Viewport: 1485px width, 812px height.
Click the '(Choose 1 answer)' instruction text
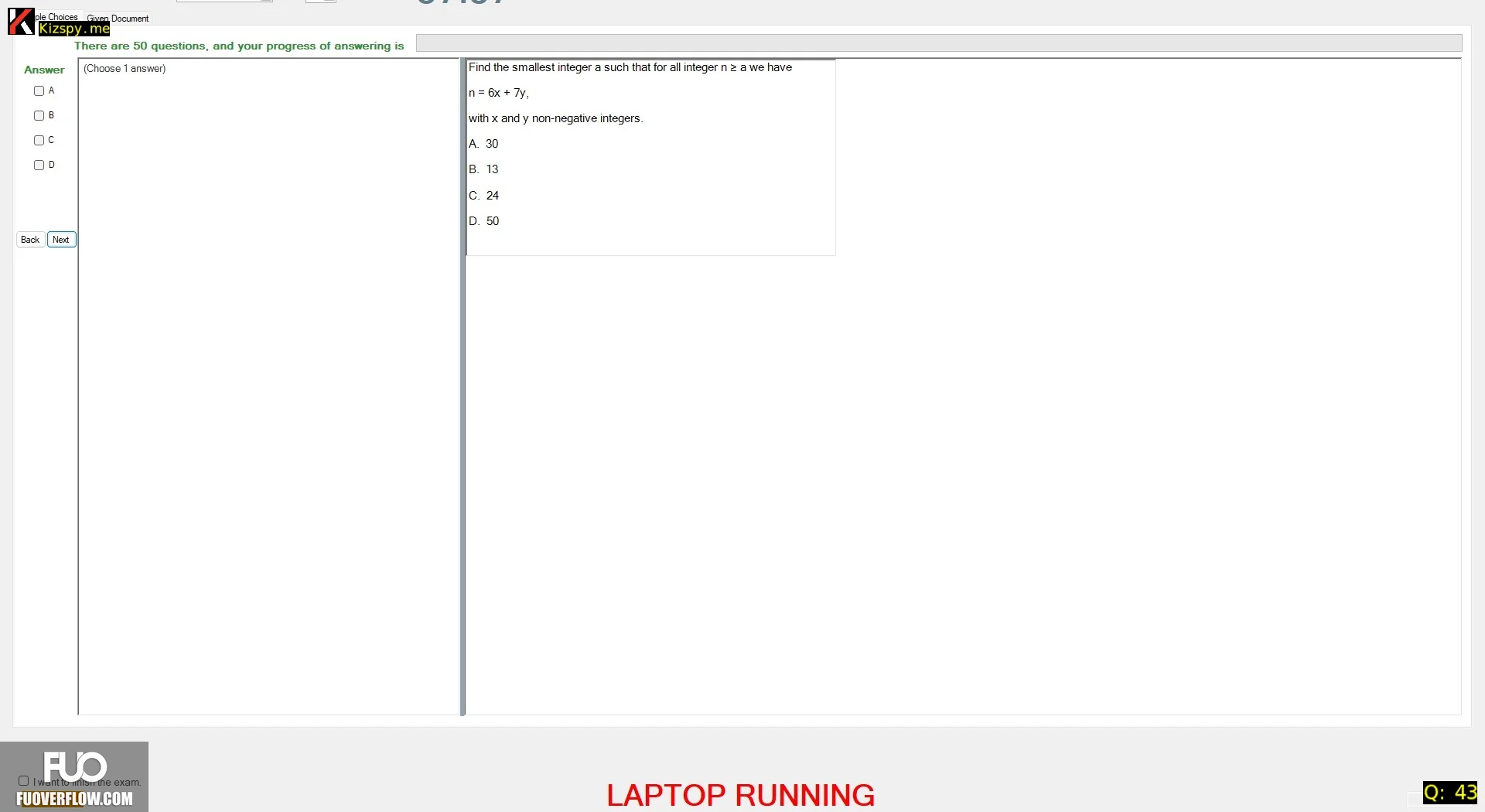[x=125, y=69]
